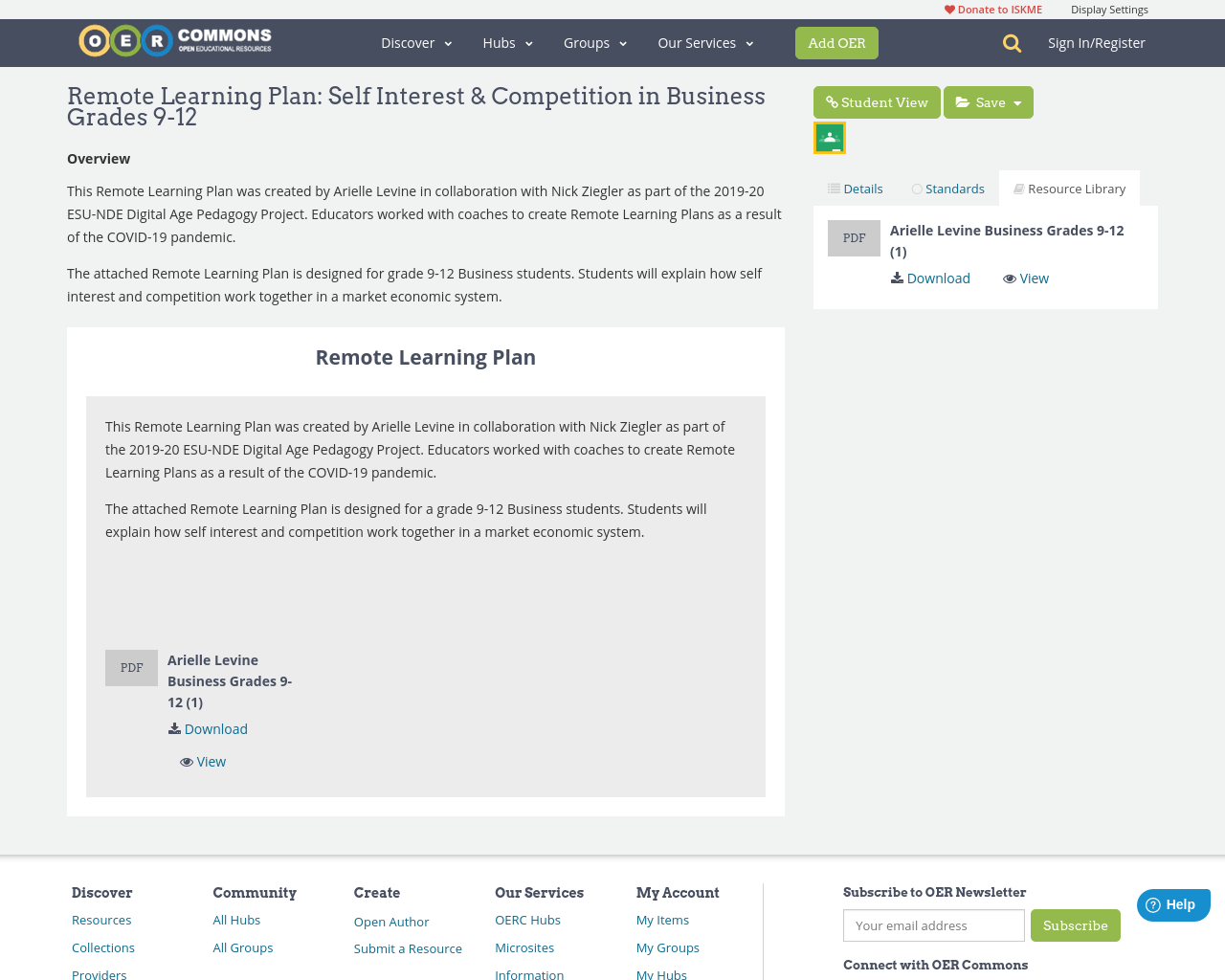Image resolution: width=1225 pixels, height=980 pixels.
Task: Click the Add OER button
Action: tap(836, 42)
